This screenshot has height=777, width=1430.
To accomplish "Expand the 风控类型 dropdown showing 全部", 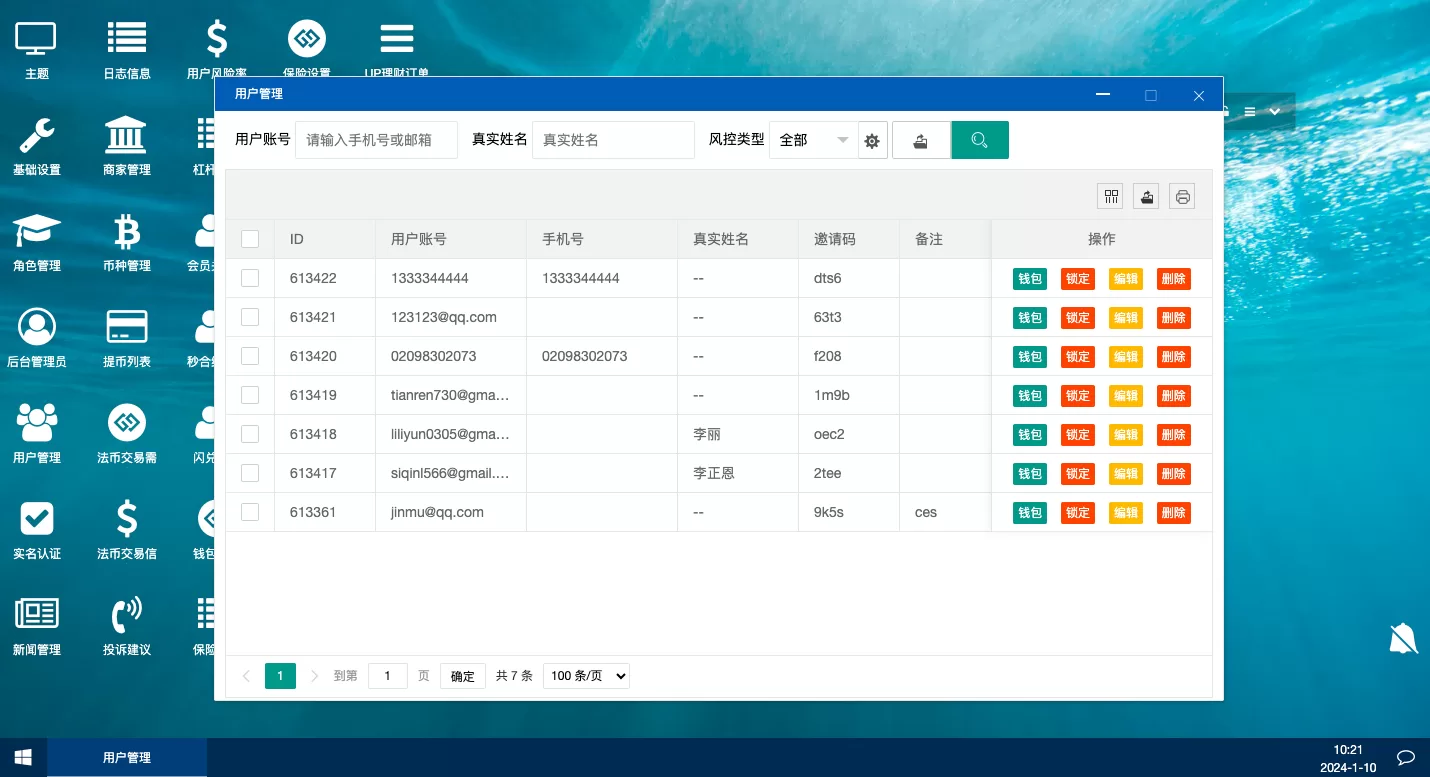I will [x=813, y=140].
